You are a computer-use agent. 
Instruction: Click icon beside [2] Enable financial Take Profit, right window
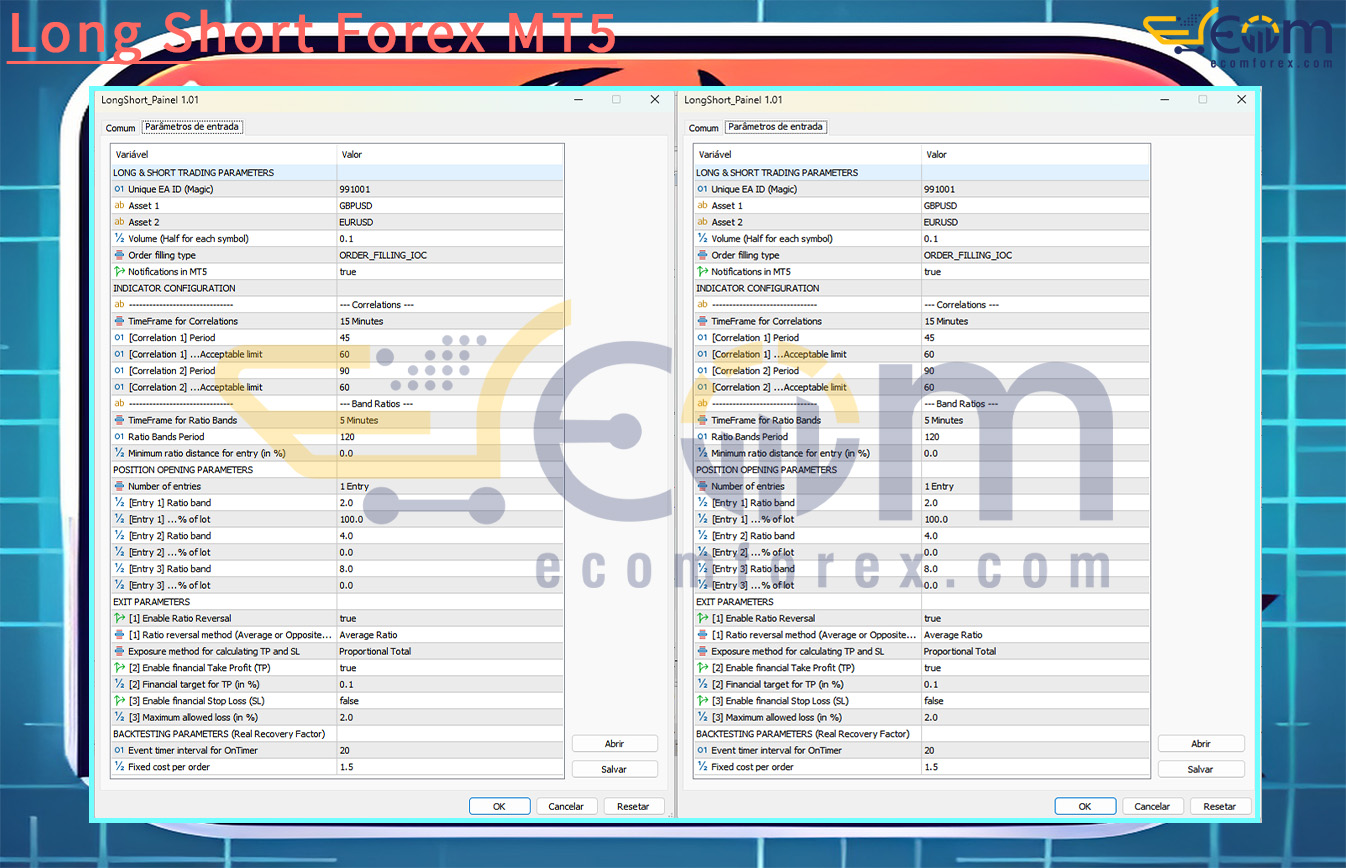(702, 668)
